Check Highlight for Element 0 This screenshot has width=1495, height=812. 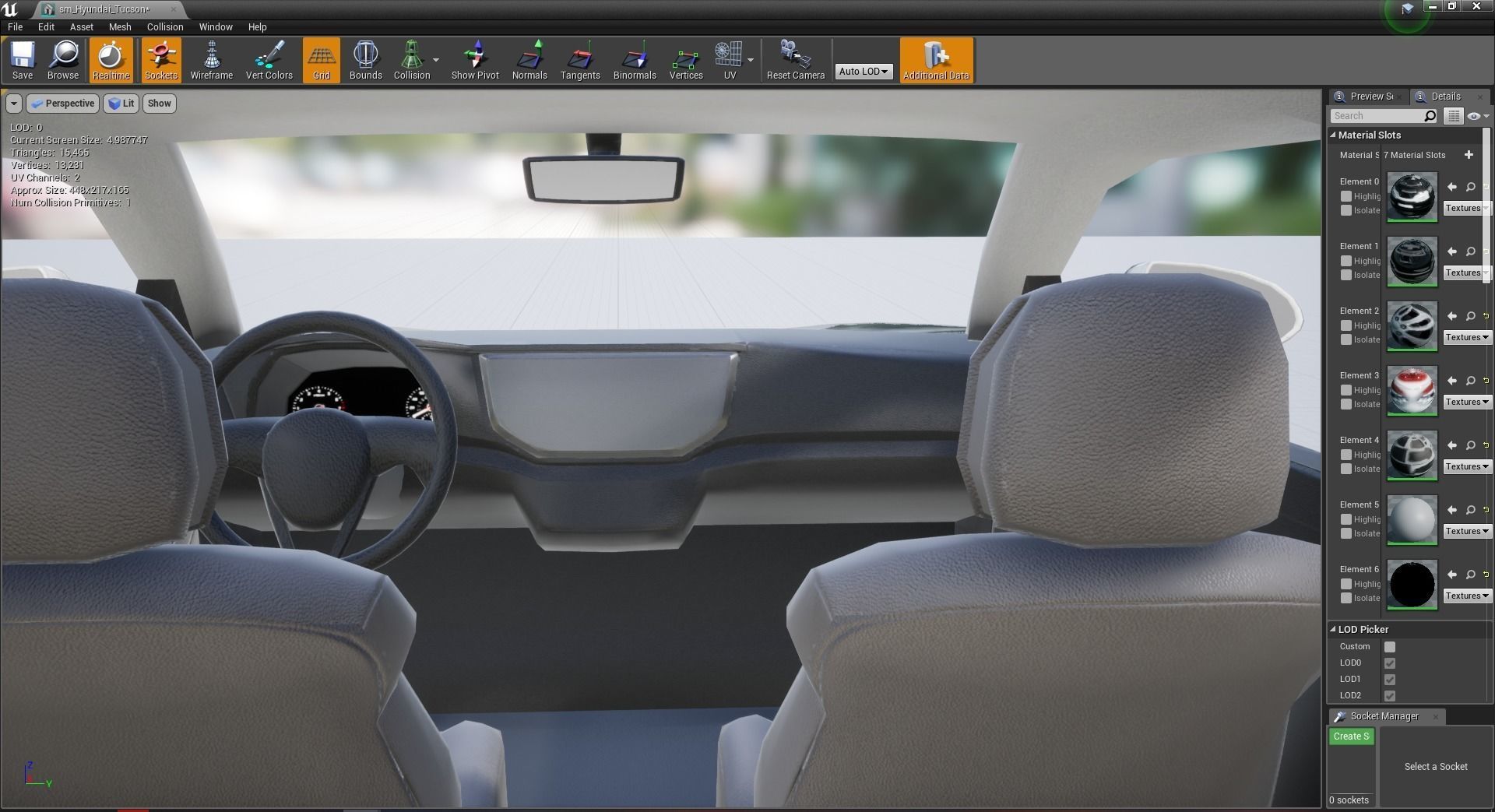pos(1345,196)
